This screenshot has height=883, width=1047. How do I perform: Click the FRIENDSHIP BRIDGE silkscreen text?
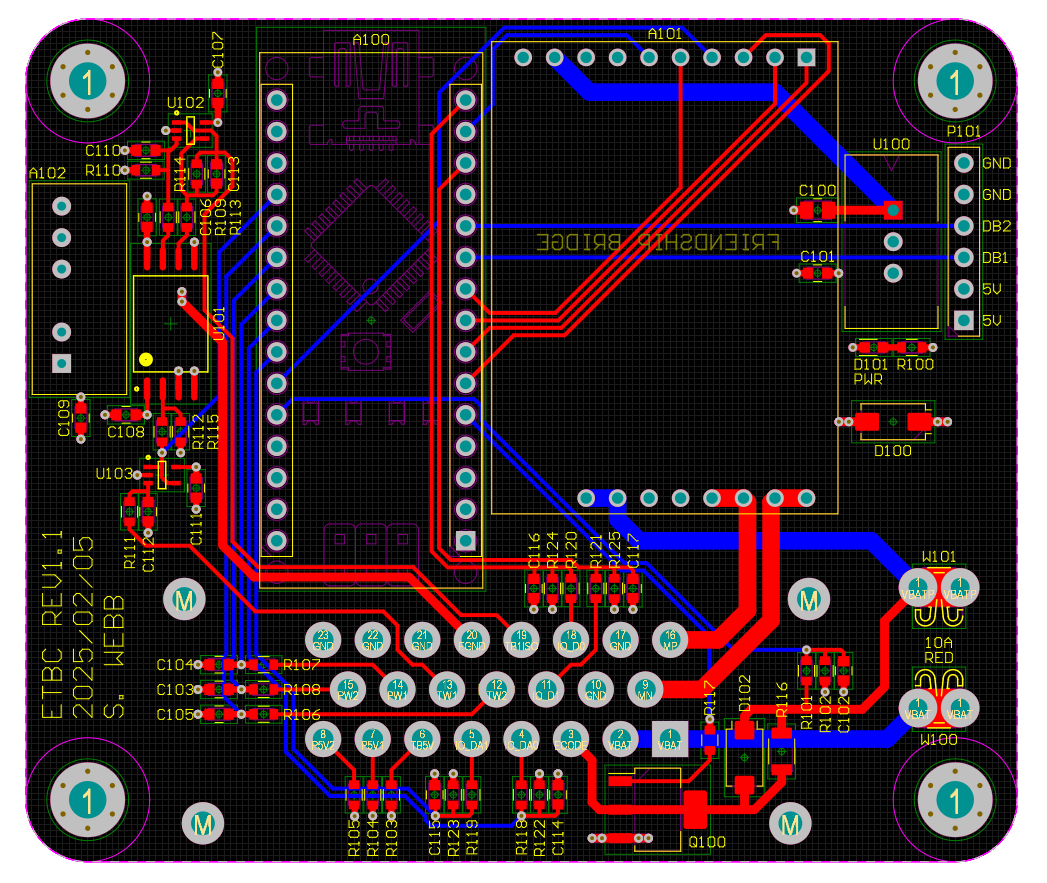(x=660, y=240)
